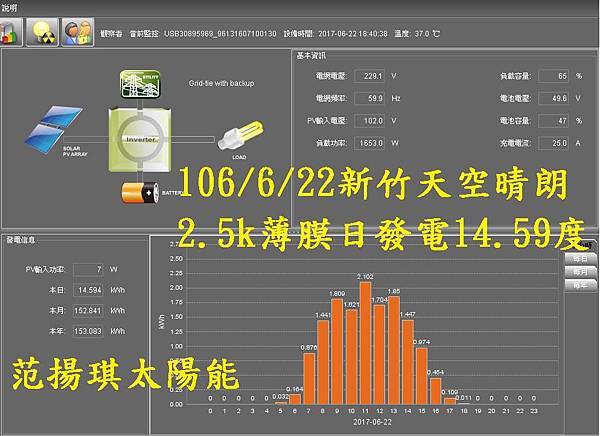Click the charging current field showing 25.0
The height and width of the screenshot is (436, 600).
(x=554, y=143)
